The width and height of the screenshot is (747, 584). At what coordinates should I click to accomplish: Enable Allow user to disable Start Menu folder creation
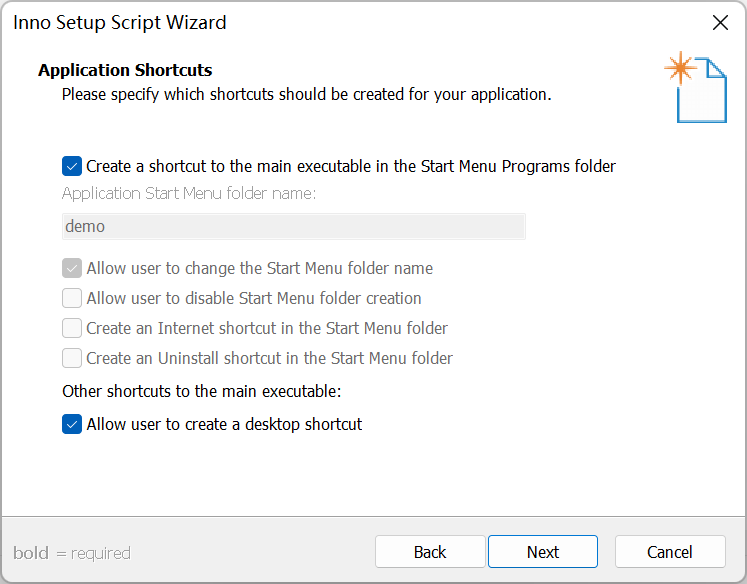(72, 298)
